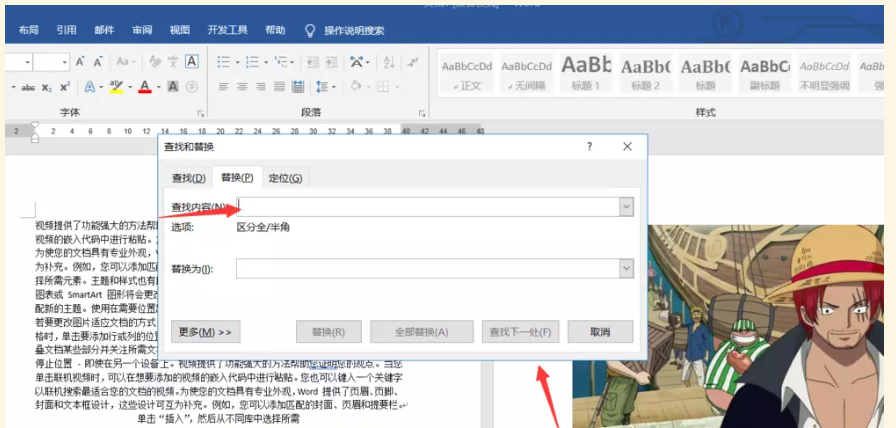Sort text with the A-Z sort icon
896x428 pixels.
coord(389,62)
